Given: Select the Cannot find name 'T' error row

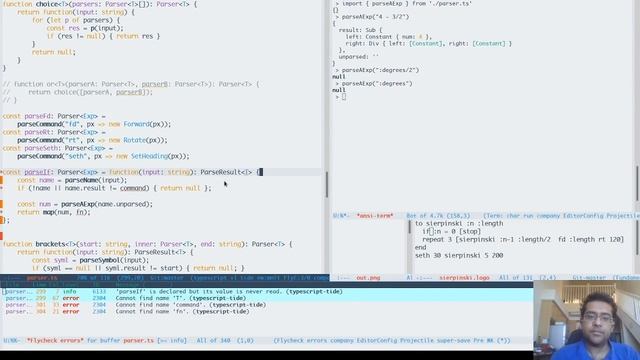Looking at the screenshot, I should pyautogui.click(x=267, y=298).
